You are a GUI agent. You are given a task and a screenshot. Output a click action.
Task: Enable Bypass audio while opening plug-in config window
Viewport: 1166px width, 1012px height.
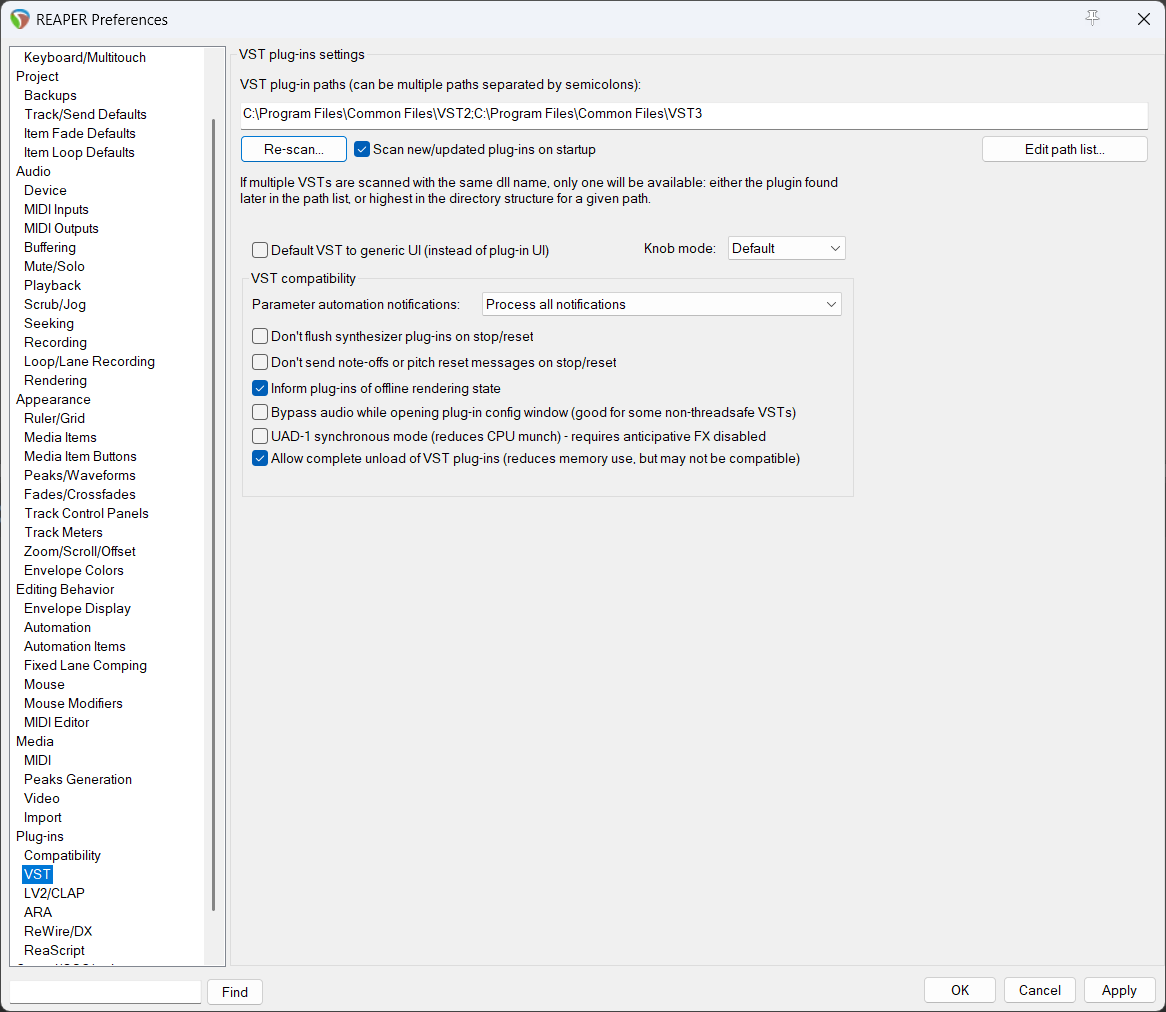[x=260, y=412]
